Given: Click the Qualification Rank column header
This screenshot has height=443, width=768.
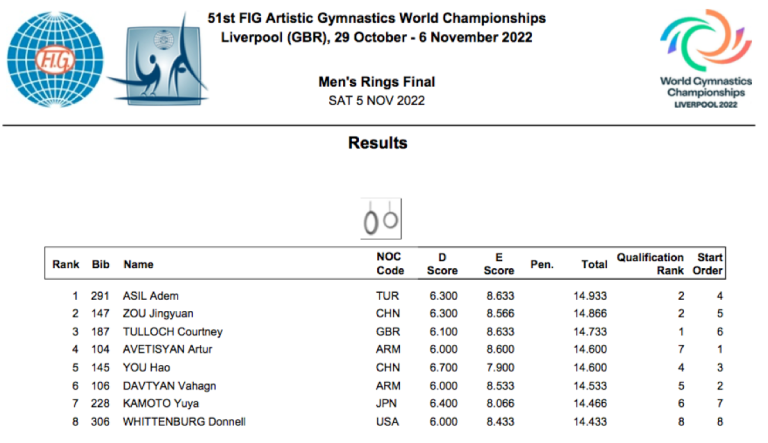Looking at the screenshot, I should pyautogui.click(x=650, y=264).
